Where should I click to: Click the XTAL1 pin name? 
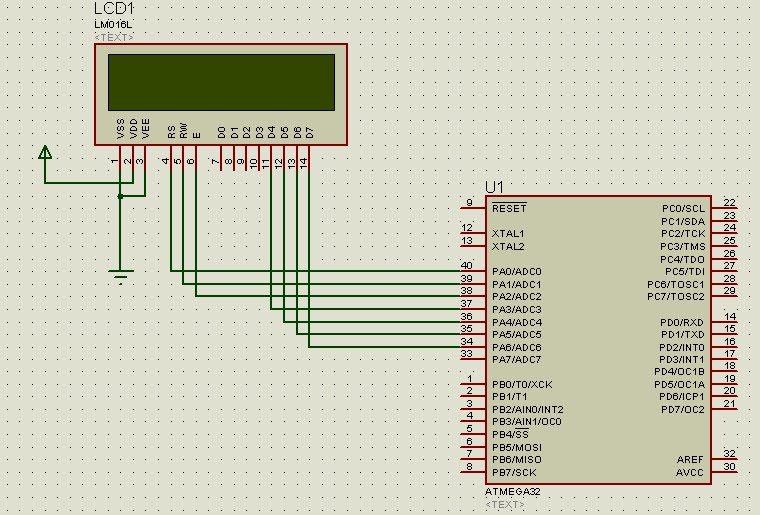pos(508,234)
